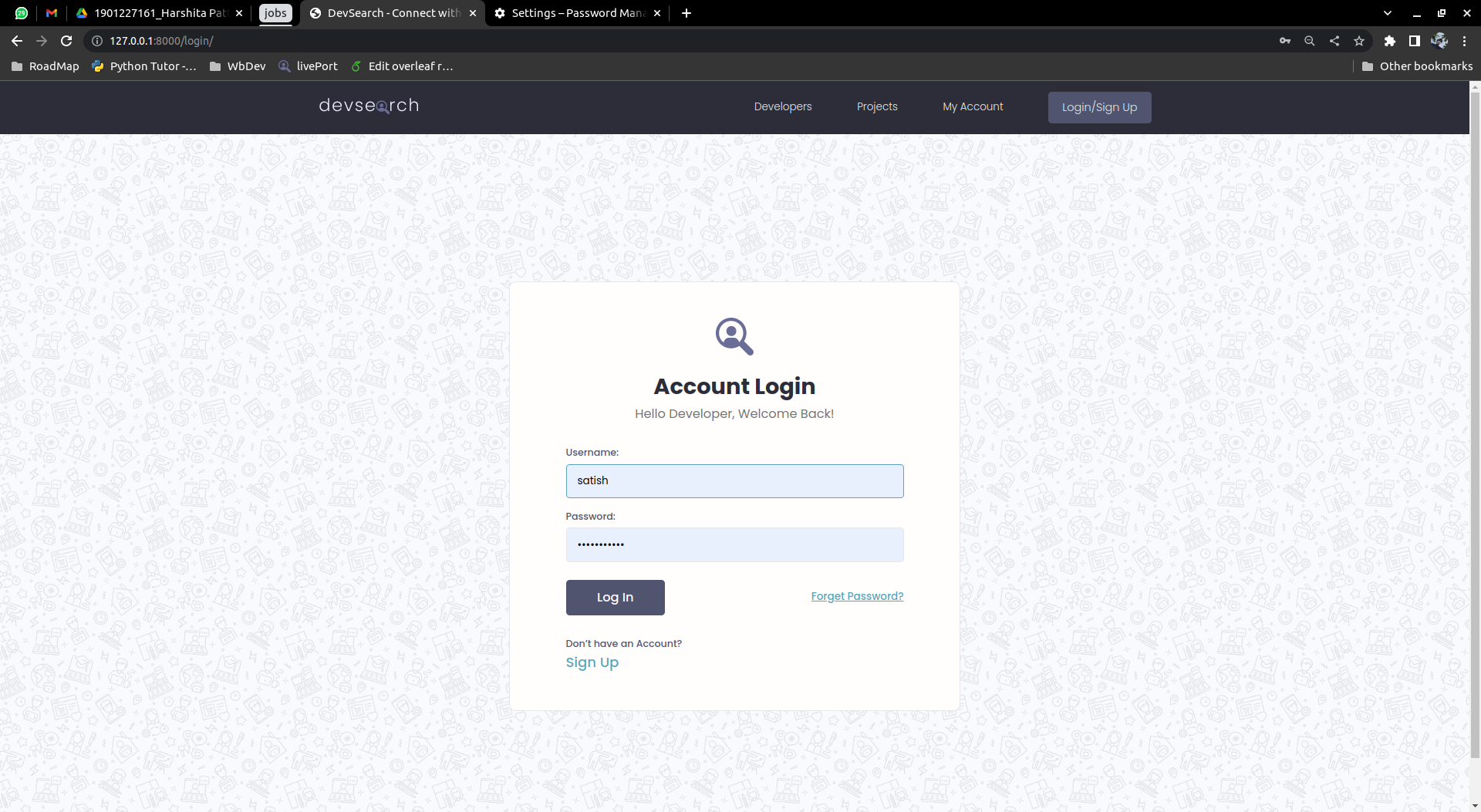The image size is (1481, 812).
Task: Click the Sign Up link
Action: point(592,662)
